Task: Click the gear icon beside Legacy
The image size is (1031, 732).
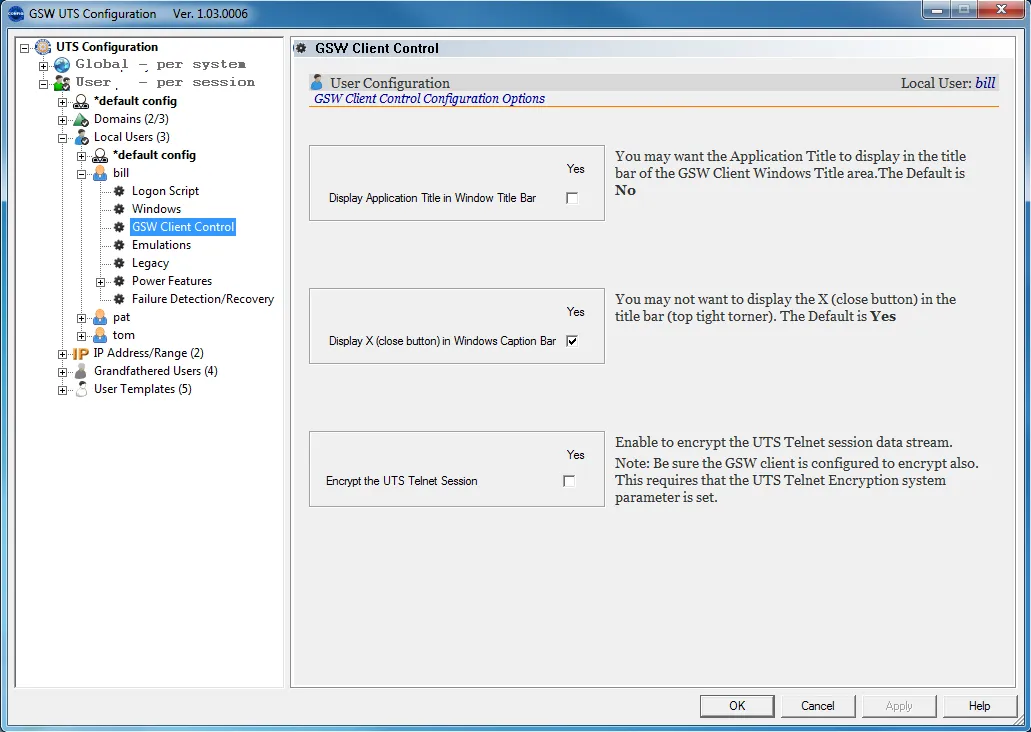Action: [119, 263]
